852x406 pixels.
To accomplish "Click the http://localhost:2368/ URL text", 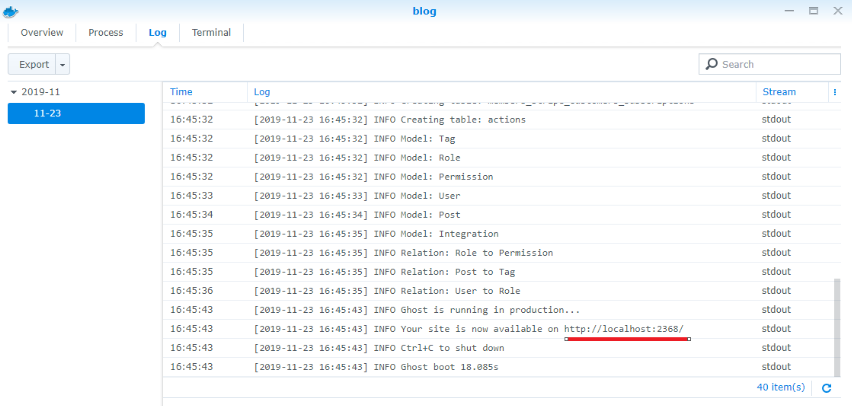I will click(x=624, y=329).
